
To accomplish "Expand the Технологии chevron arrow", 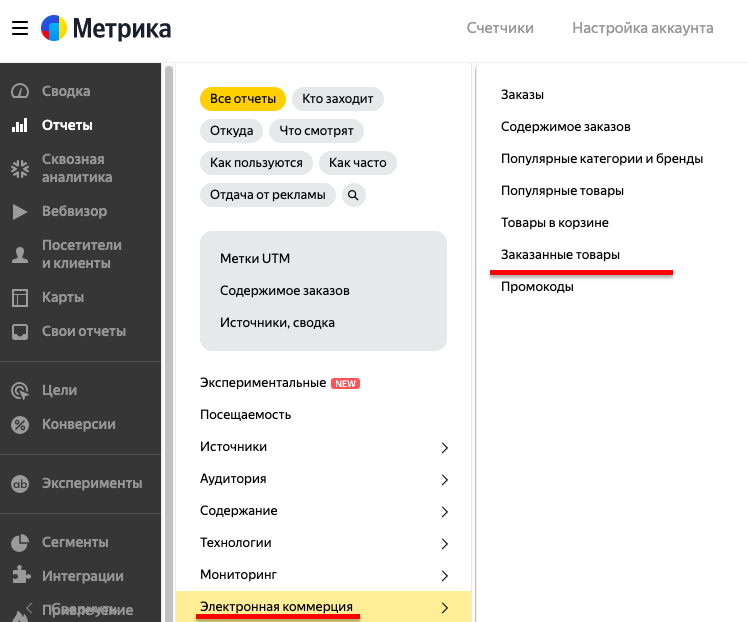I will 445,543.
